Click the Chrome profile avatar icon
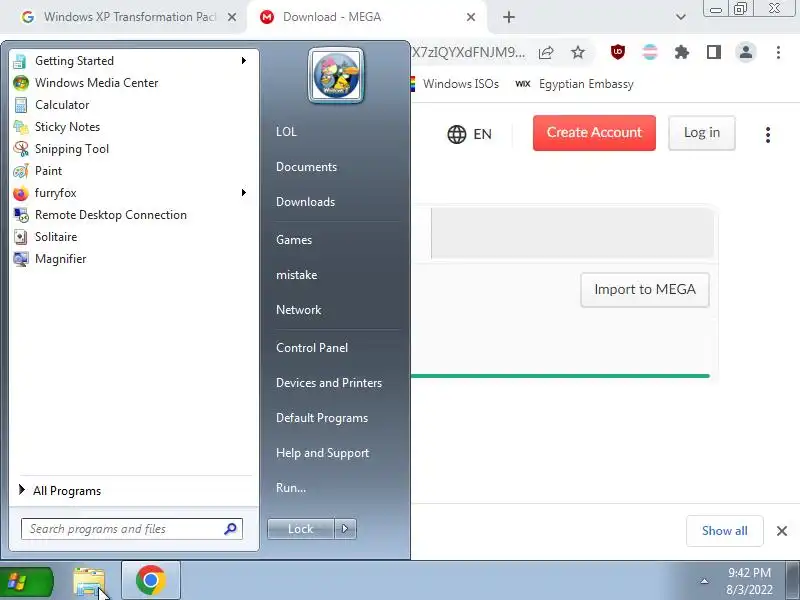Viewport: 800px width, 600px height. pos(745,52)
